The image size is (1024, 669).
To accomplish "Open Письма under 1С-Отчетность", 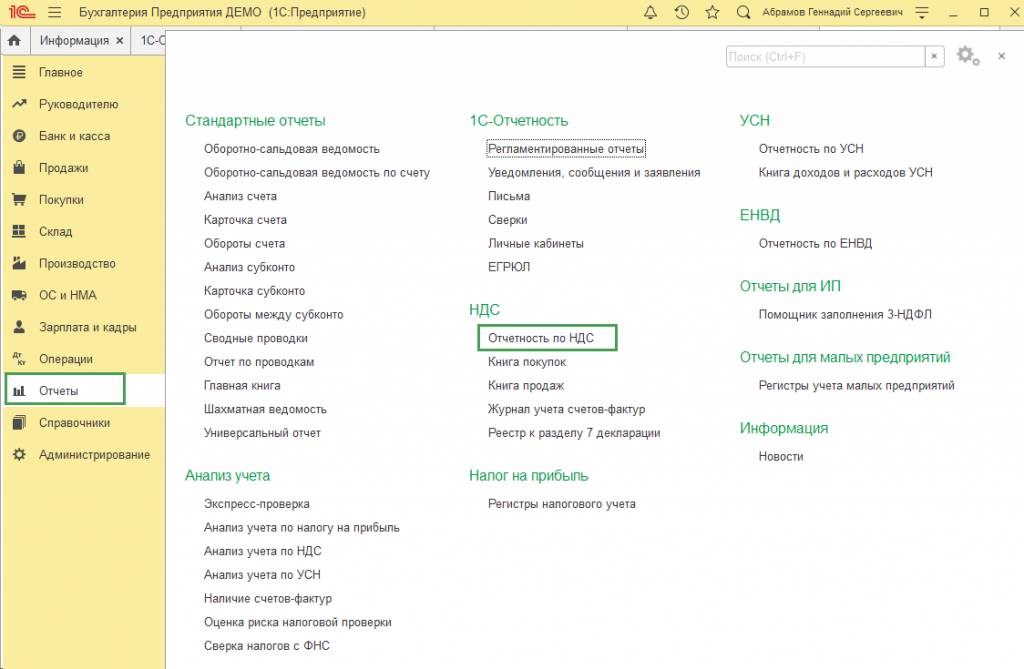I will click(509, 196).
